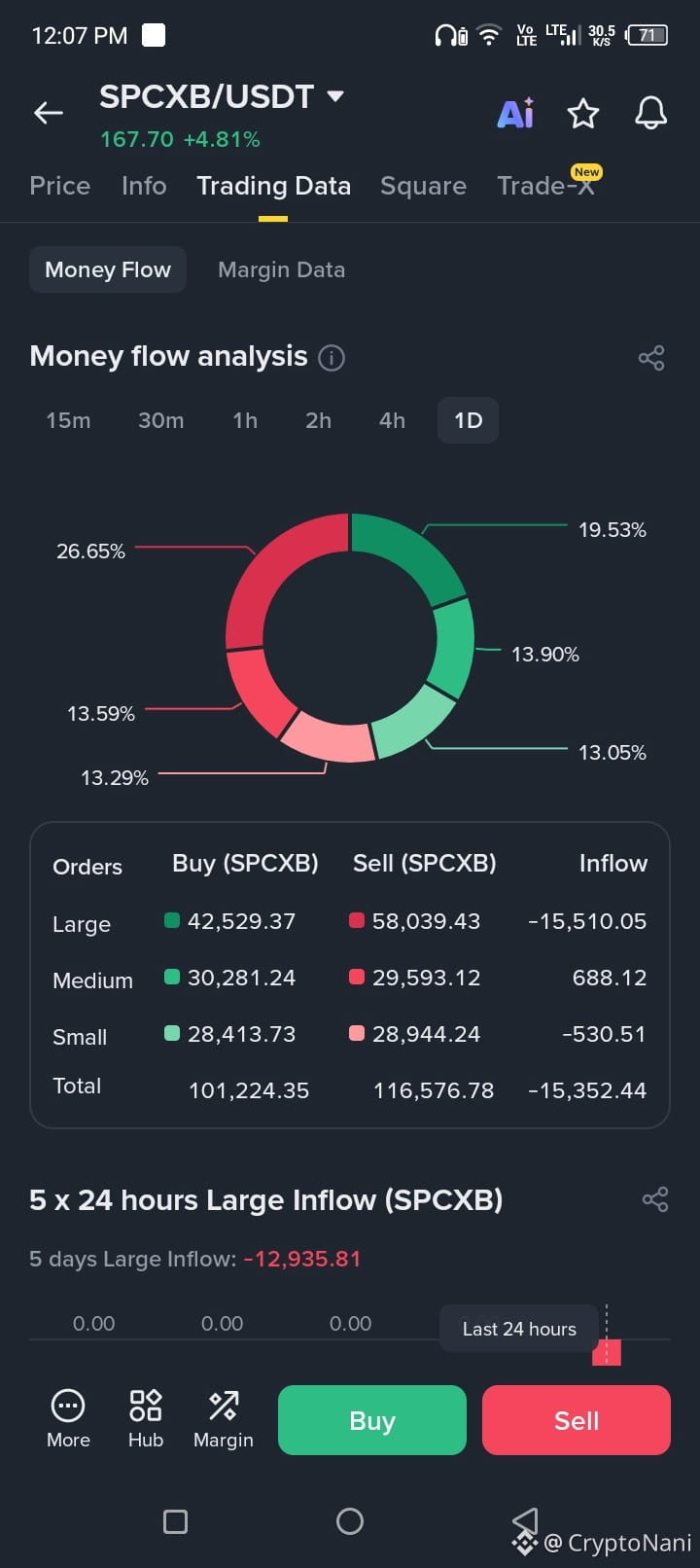Select the 15m timeframe
The width and height of the screenshot is (700, 1568).
click(68, 420)
